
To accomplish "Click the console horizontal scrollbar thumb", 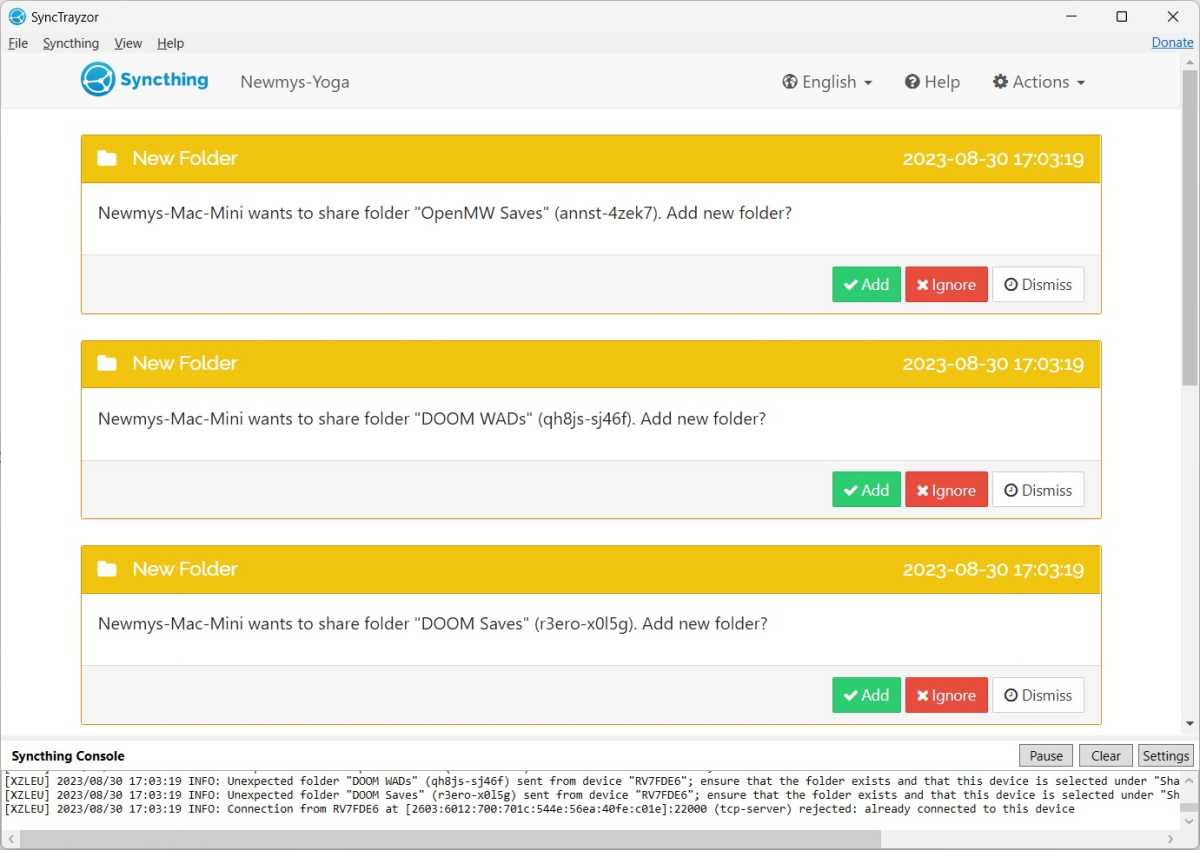I will [450, 838].
